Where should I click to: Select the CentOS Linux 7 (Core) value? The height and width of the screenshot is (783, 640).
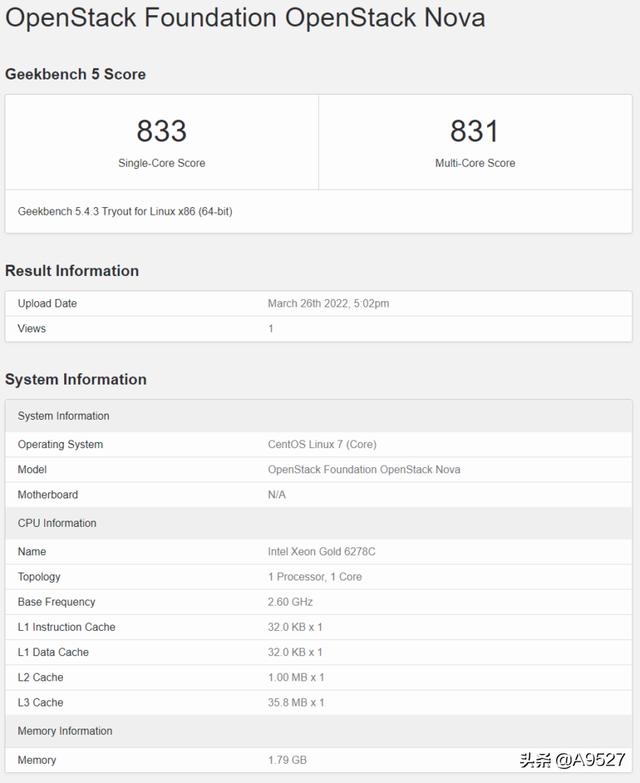[x=322, y=444]
